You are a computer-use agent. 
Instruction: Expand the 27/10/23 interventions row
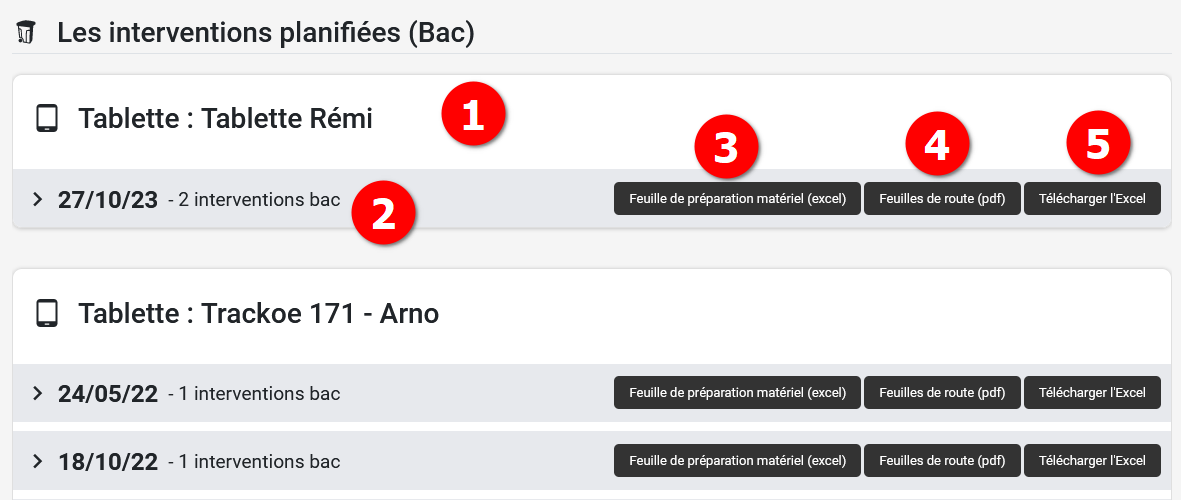click(38, 199)
